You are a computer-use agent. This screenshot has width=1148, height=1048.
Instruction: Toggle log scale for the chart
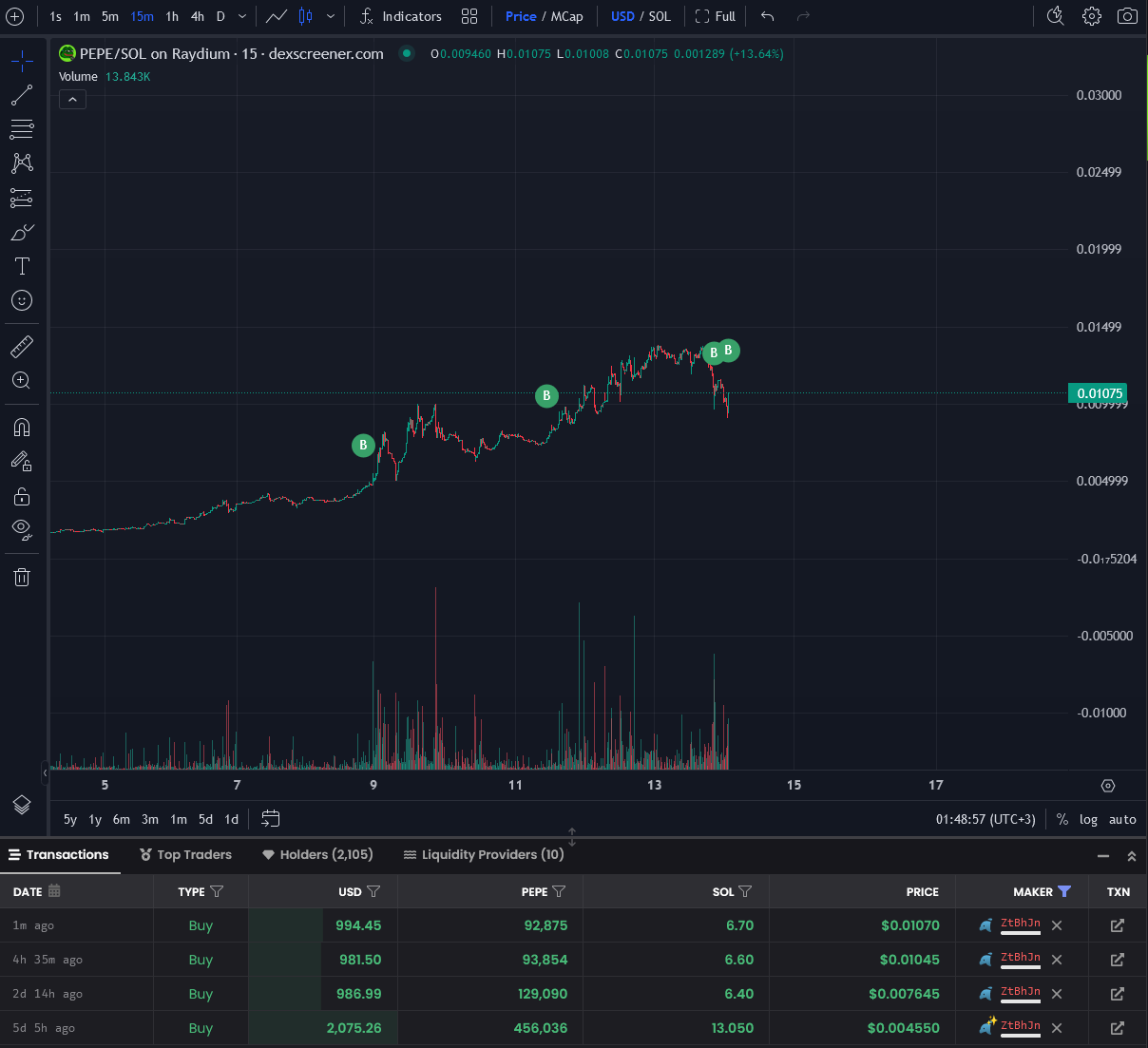pyautogui.click(x=1089, y=819)
